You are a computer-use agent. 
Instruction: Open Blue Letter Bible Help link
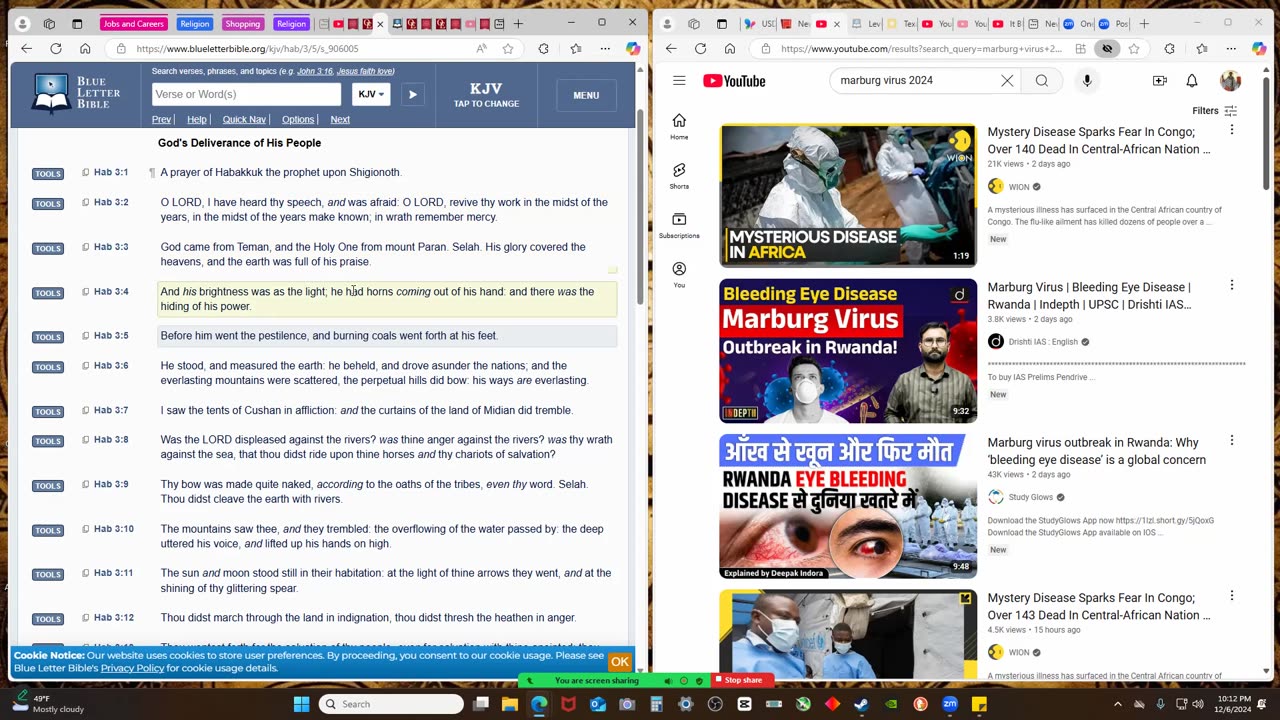click(197, 119)
